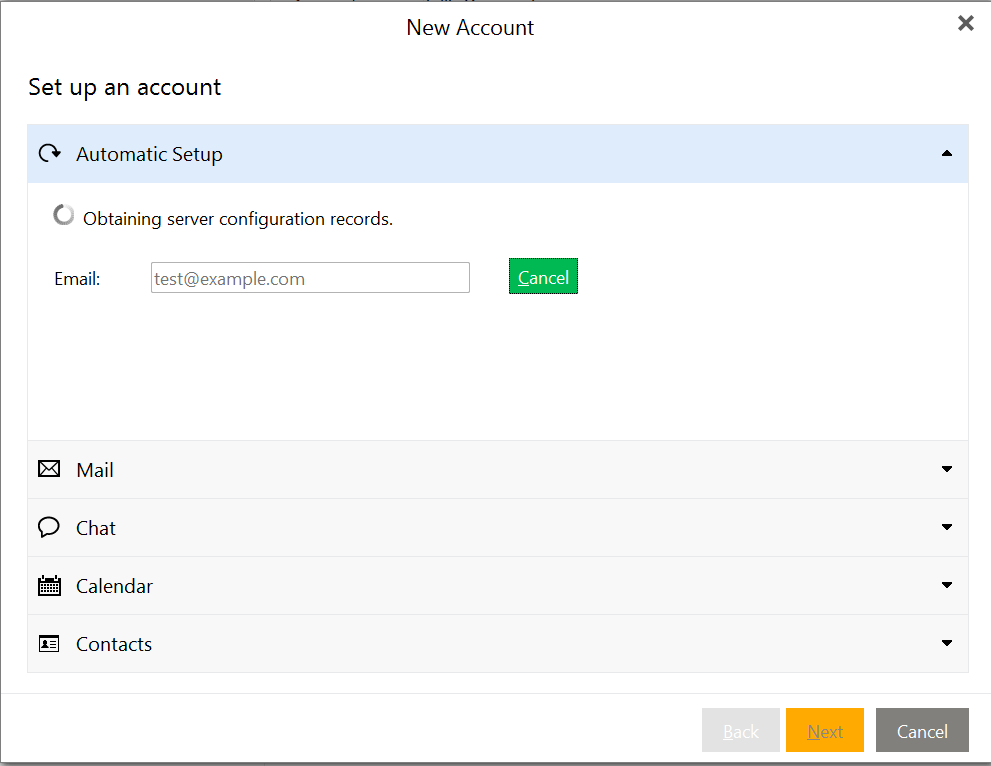This screenshot has width=991, height=766.
Task: Select the Calendar section label
Action: (x=114, y=587)
